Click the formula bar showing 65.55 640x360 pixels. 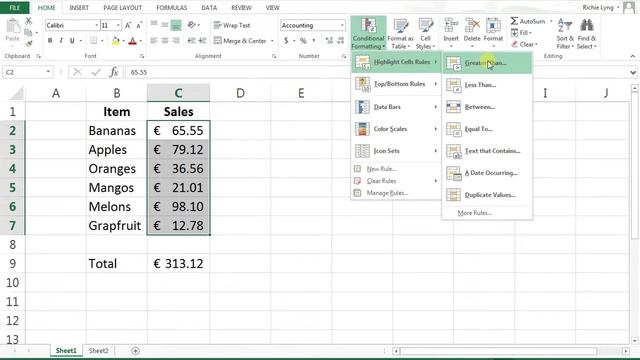(376, 72)
